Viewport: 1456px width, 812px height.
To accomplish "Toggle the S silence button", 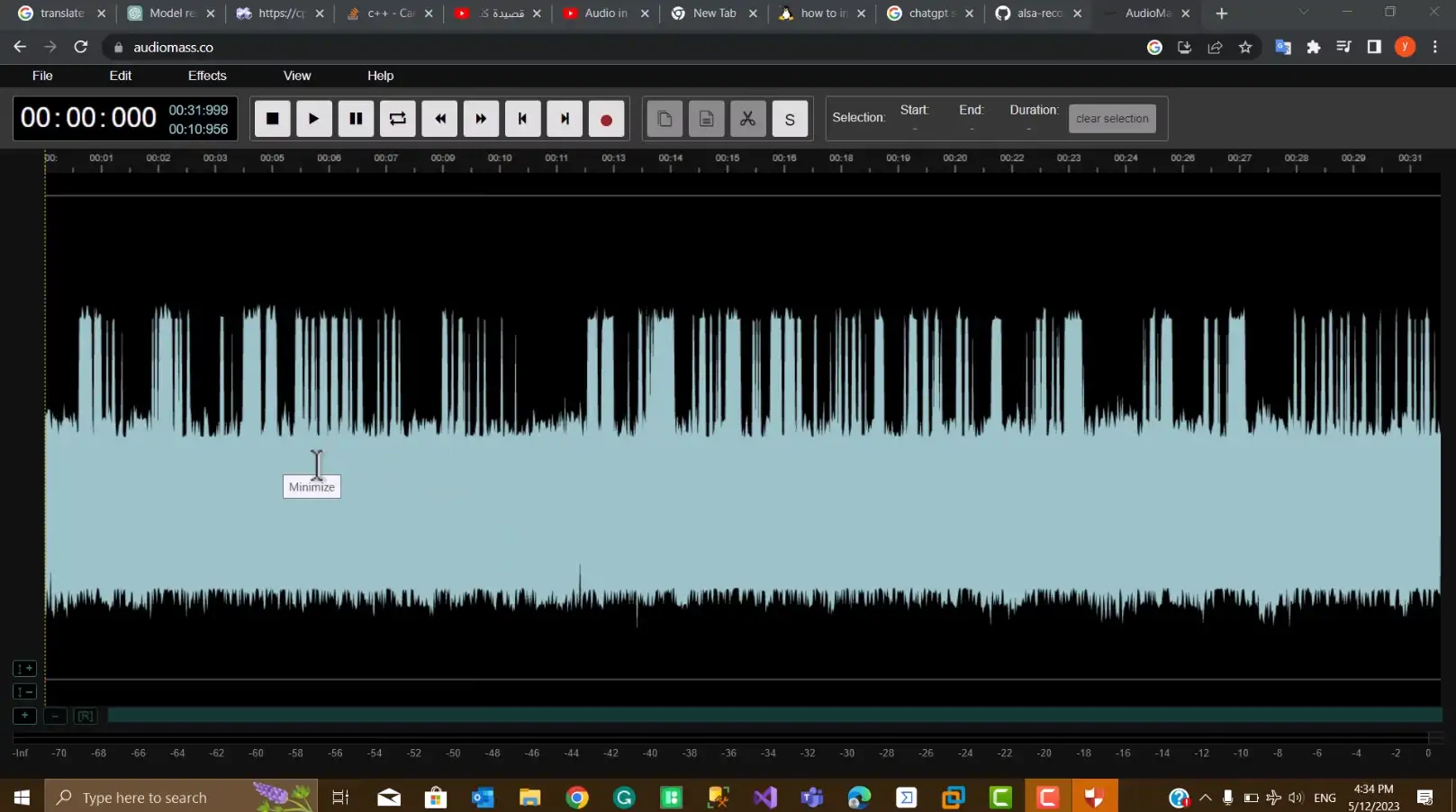I will point(790,119).
